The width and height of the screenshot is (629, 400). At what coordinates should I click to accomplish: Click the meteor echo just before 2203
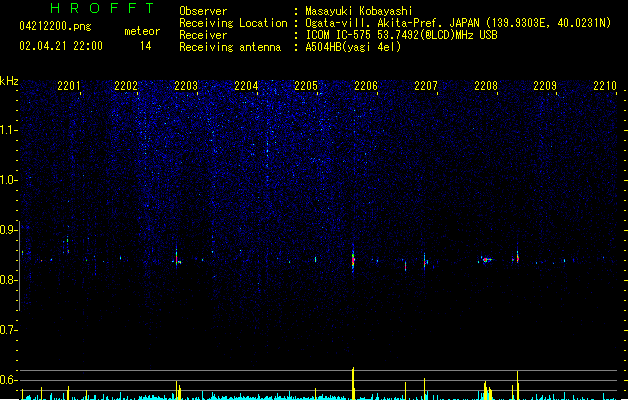tap(177, 259)
